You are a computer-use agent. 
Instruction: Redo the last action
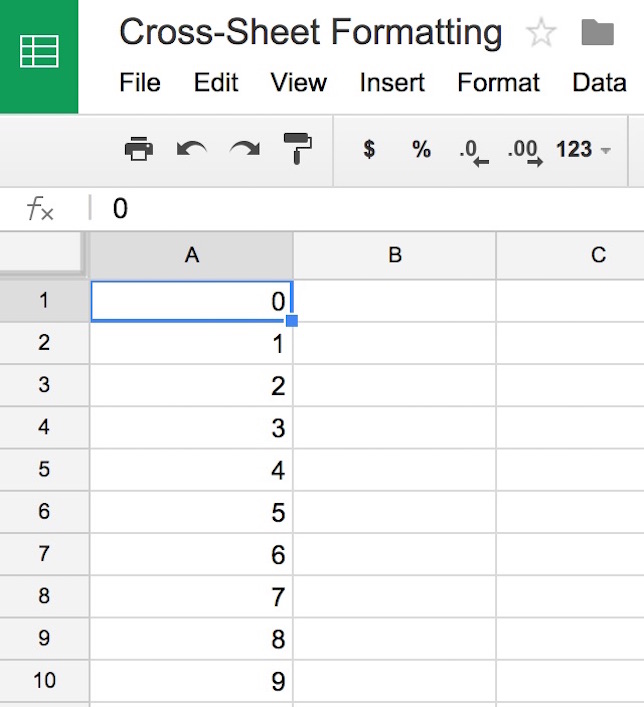tap(244, 149)
